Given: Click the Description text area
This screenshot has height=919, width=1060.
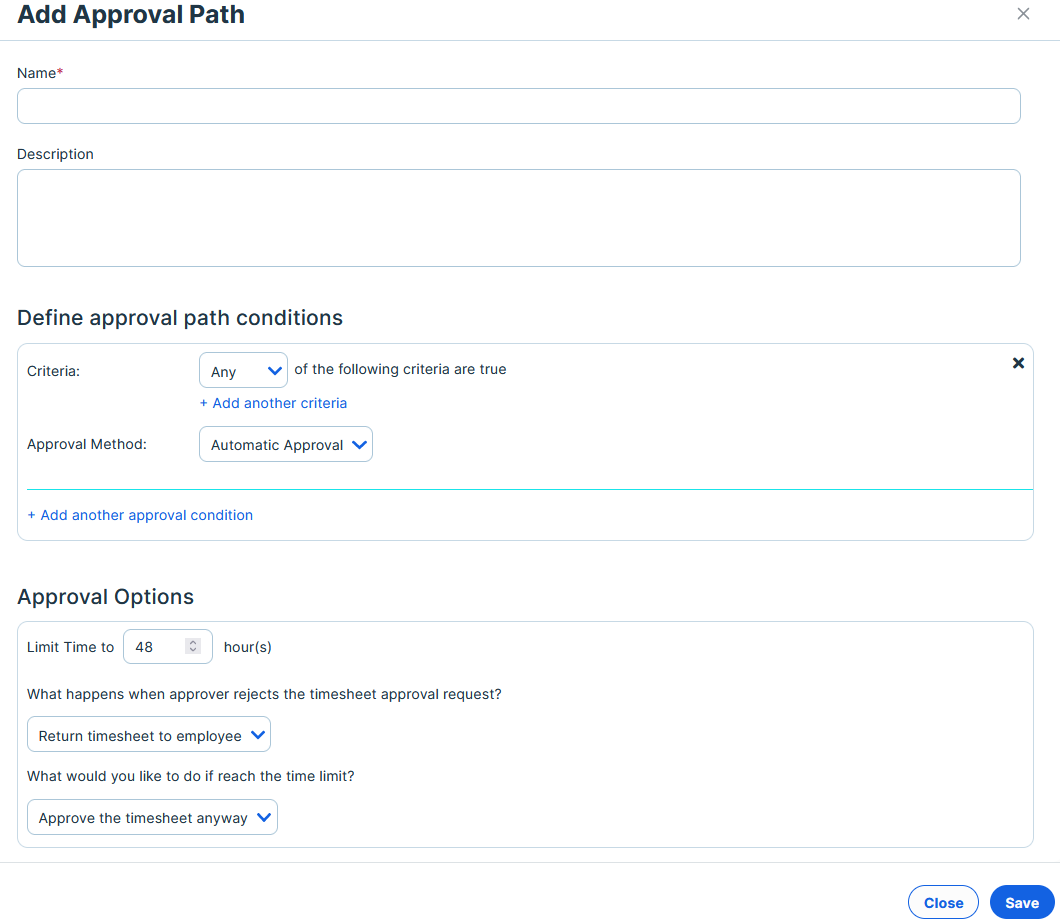Looking at the screenshot, I should click(519, 218).
